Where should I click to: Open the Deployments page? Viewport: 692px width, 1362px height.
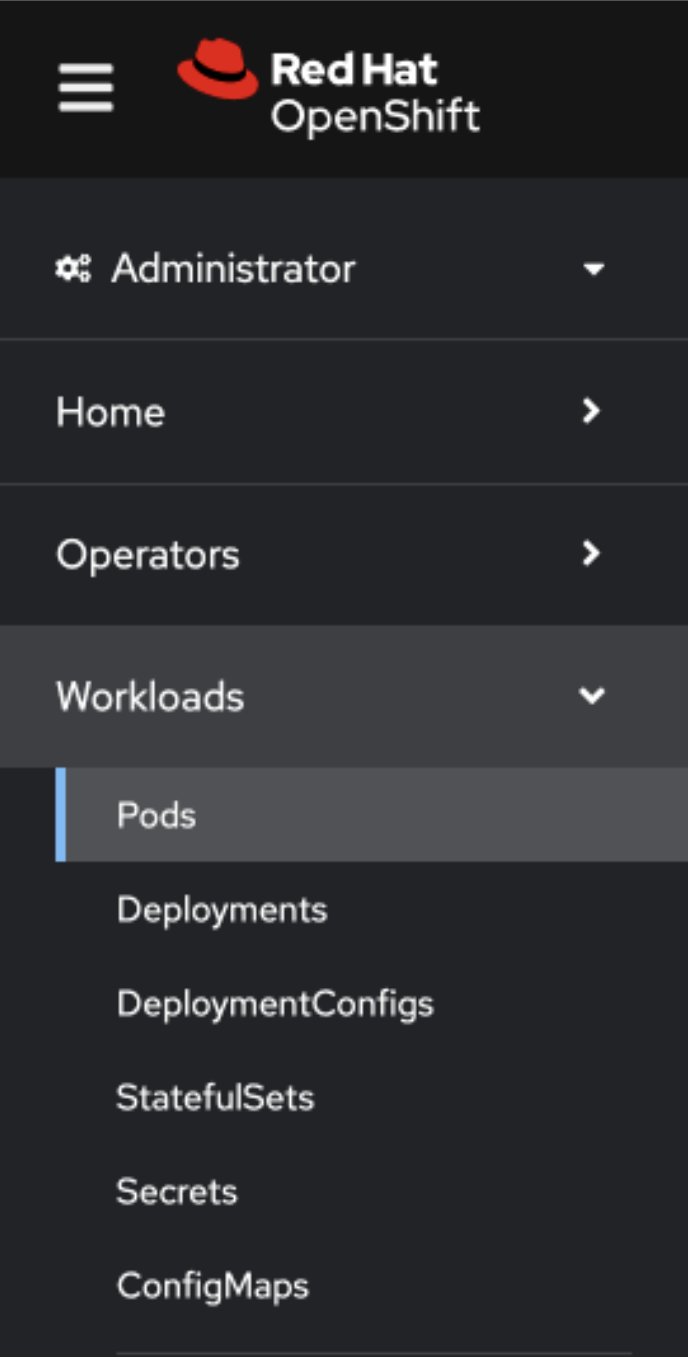(222, 910)
